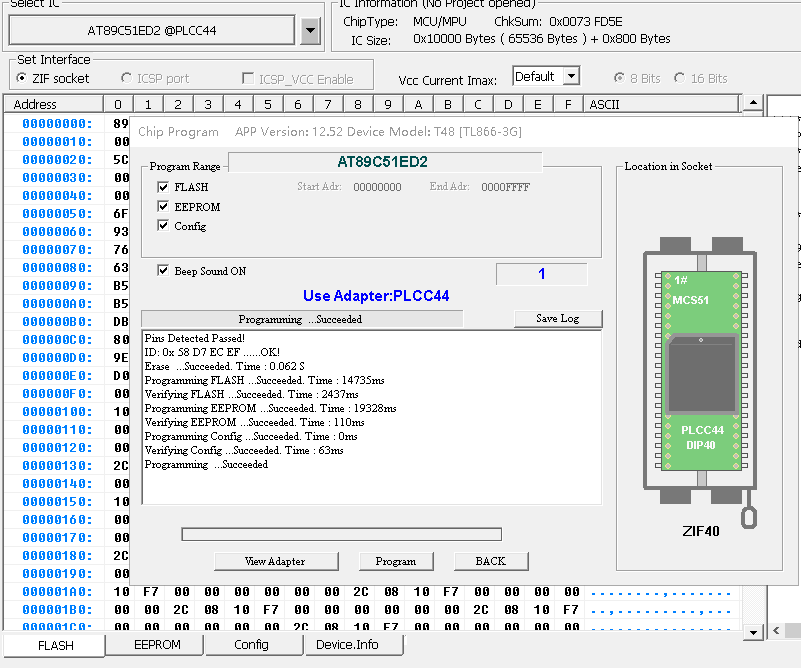Screen dimensions: 801x668
Task: Toggle the EEPROM program range checkbox
Action: coord(164,207)
